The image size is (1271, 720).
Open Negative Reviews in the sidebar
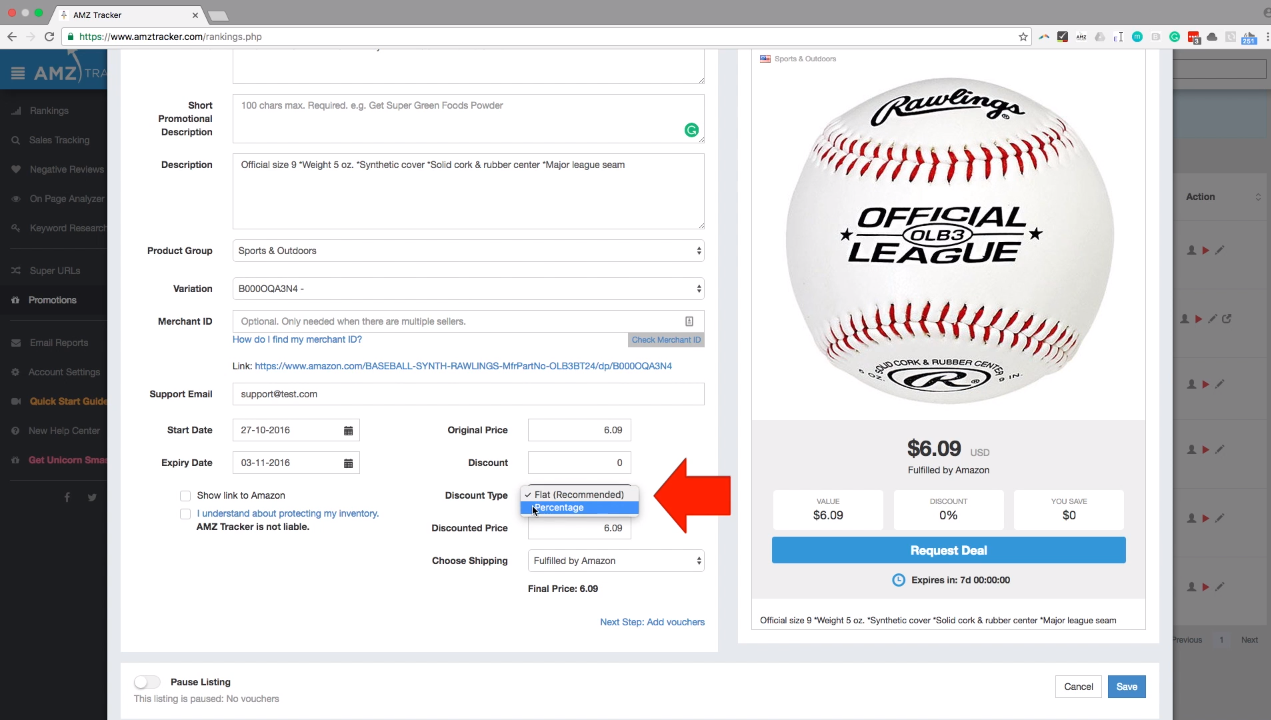pos(66,170)
